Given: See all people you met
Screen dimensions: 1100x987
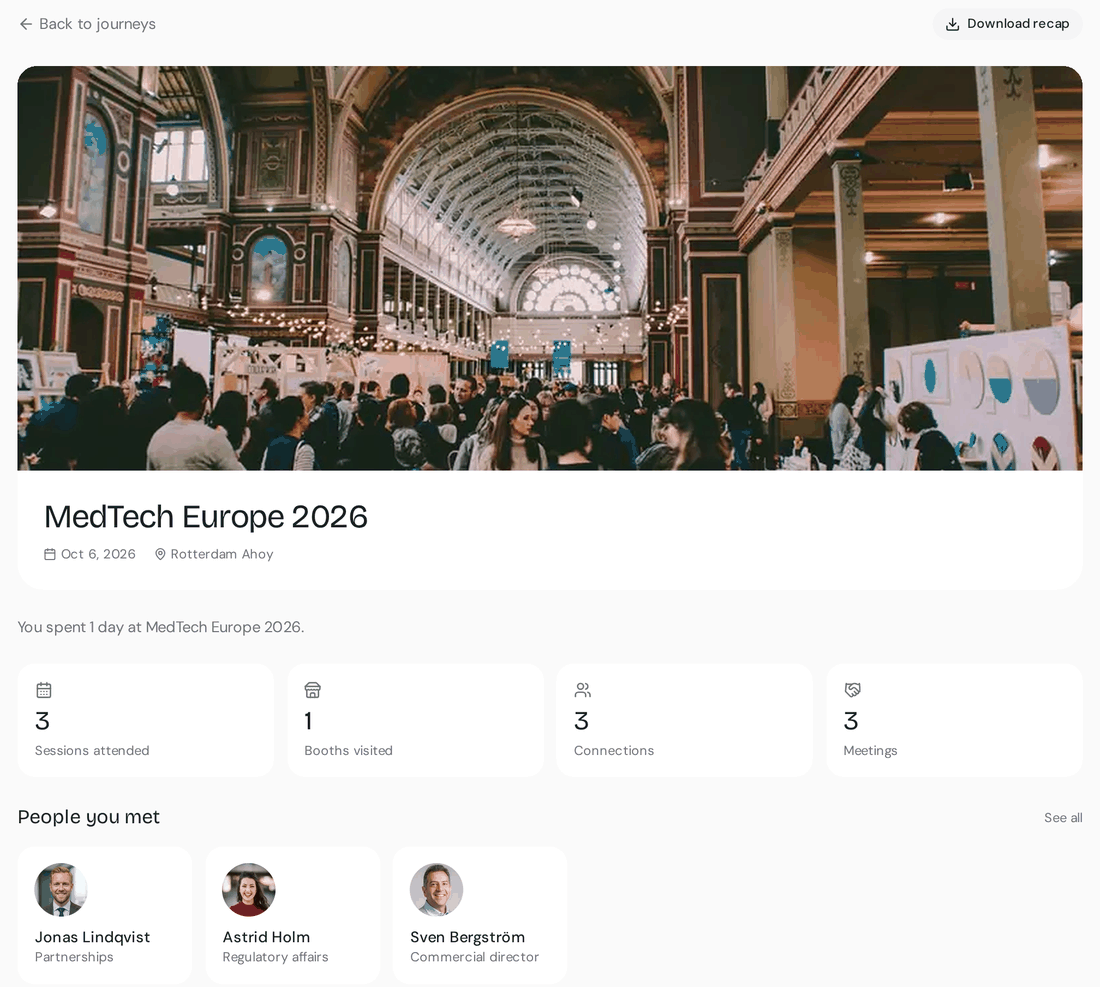Looking at the screenshot, I should click(x=1063, y=818).
